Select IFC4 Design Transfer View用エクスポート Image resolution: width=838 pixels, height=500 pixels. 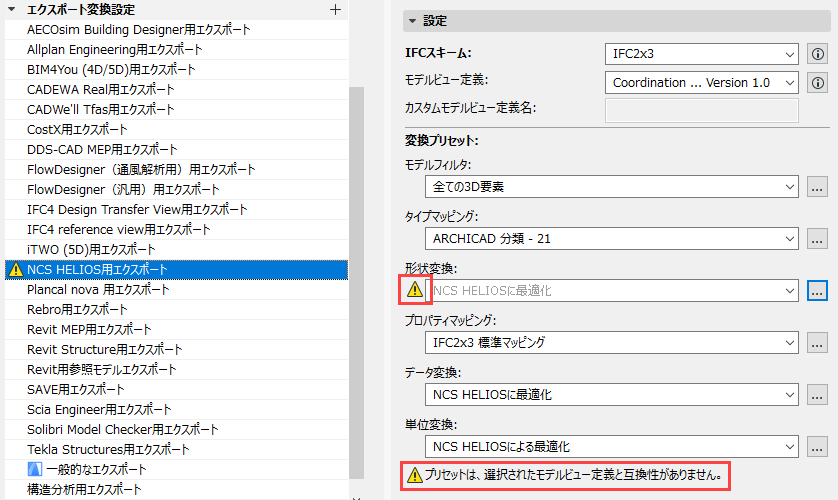176,209
